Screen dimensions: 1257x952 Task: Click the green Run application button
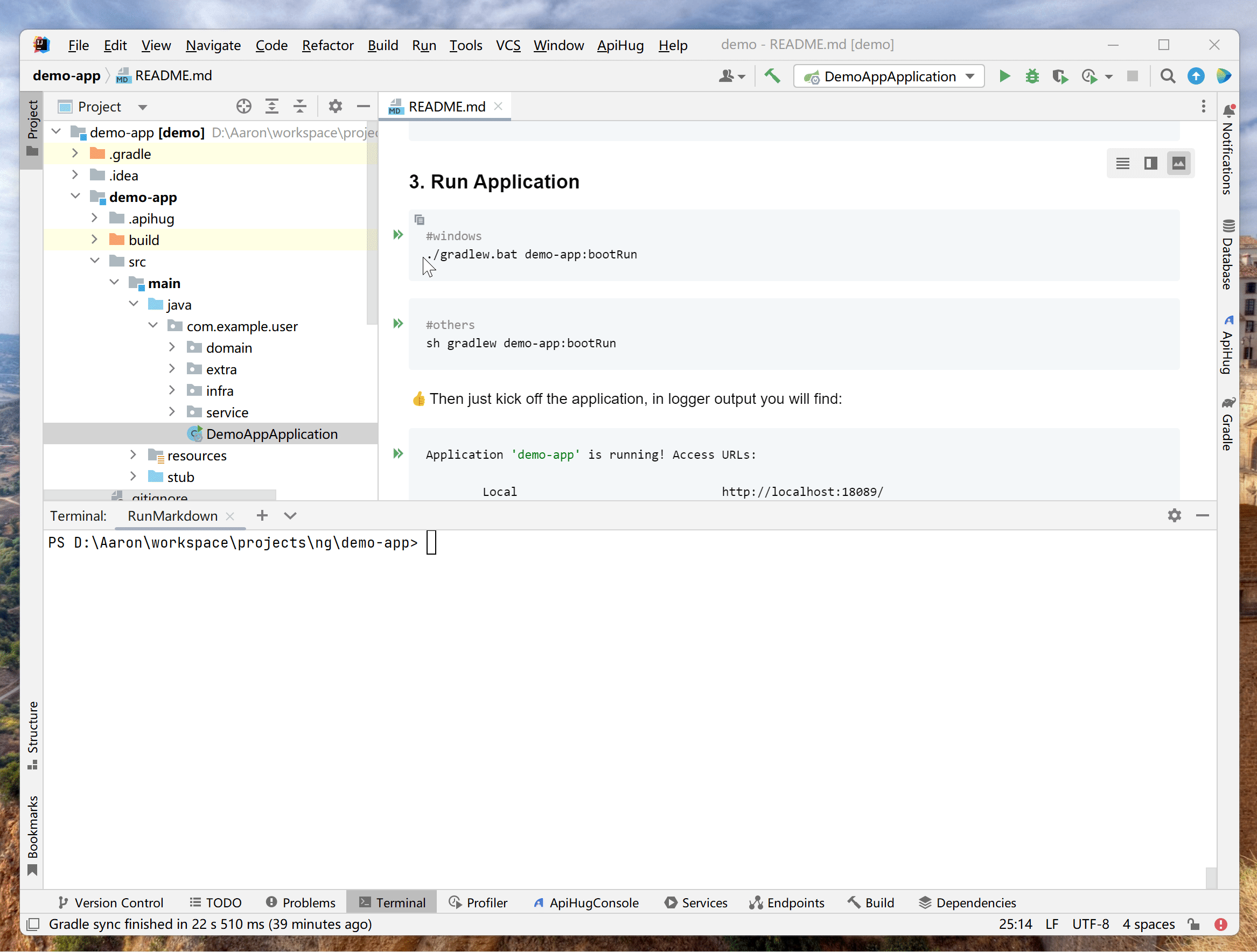point(1004,76)
